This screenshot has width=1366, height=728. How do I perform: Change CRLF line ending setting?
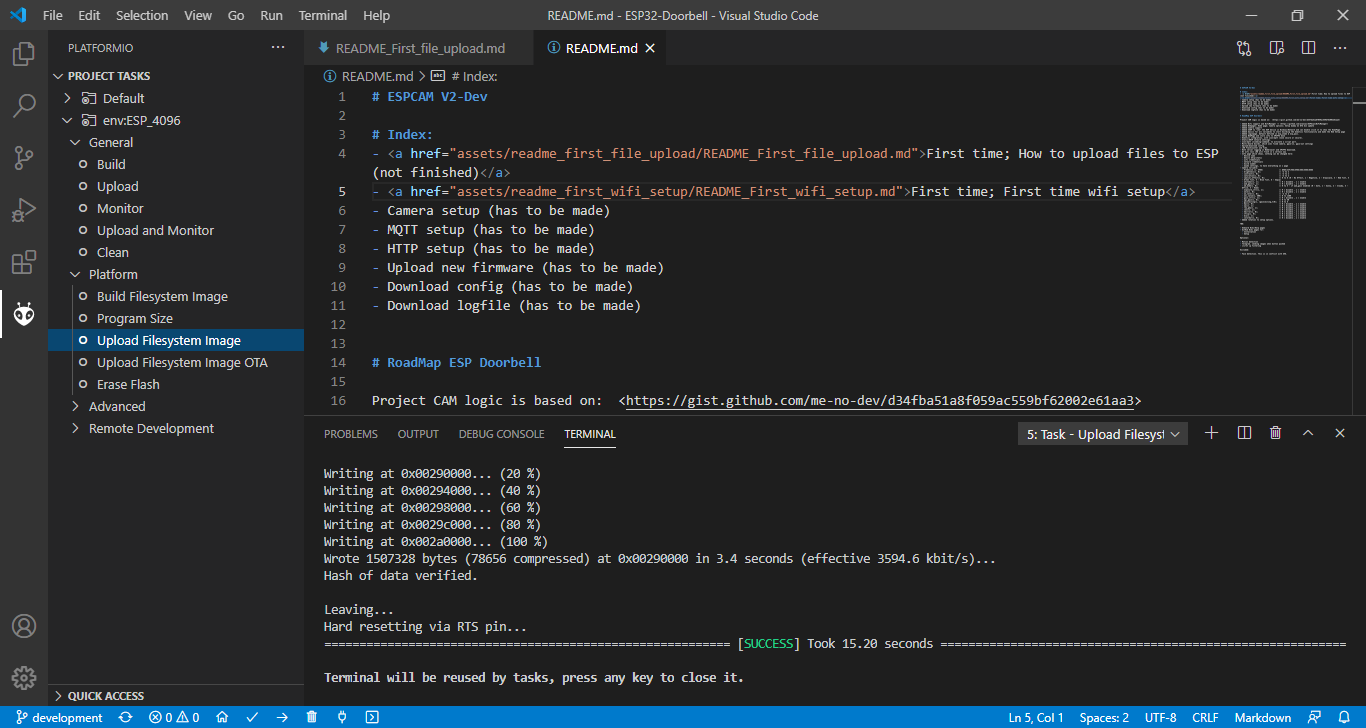(1205, 717)
